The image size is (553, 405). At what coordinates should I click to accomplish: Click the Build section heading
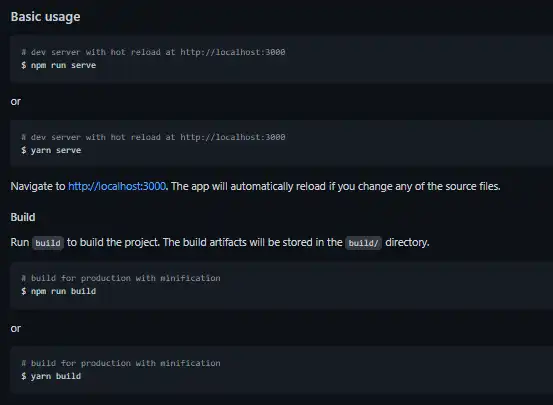coord(23,217)
